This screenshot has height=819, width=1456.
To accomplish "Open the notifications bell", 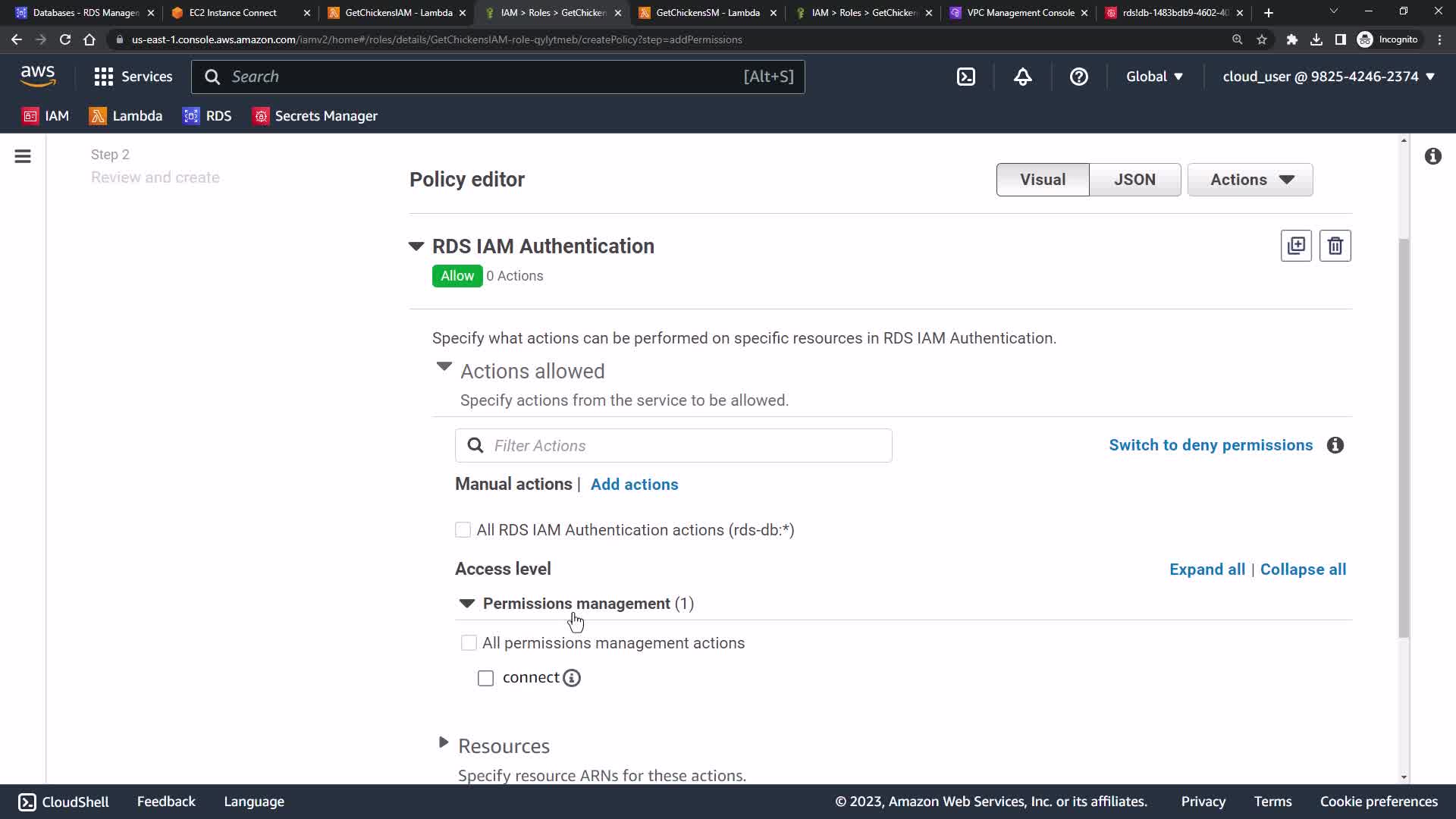I will (1022, 77).
